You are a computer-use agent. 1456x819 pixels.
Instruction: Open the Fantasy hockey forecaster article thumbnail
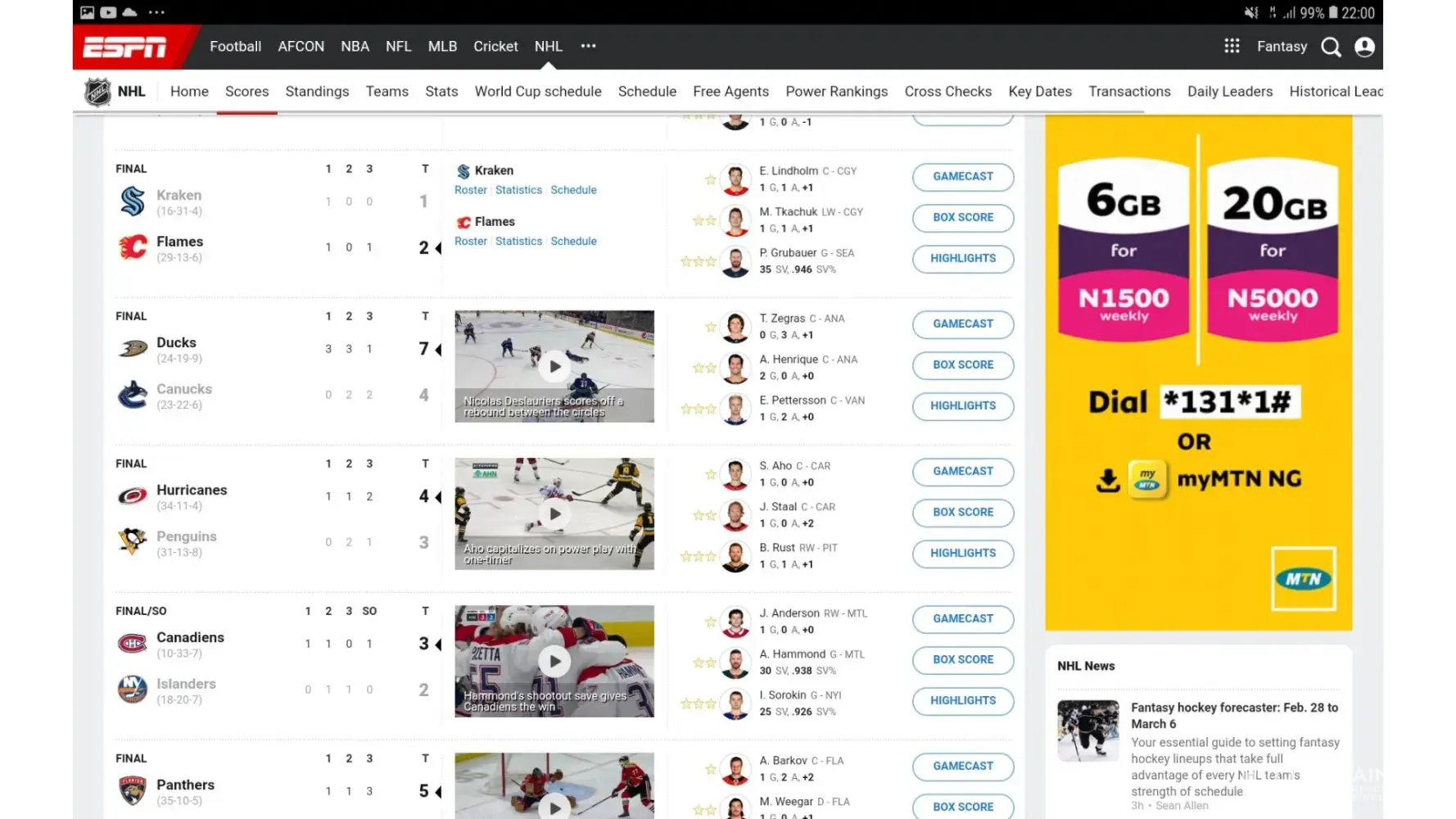click(1087, 731)
